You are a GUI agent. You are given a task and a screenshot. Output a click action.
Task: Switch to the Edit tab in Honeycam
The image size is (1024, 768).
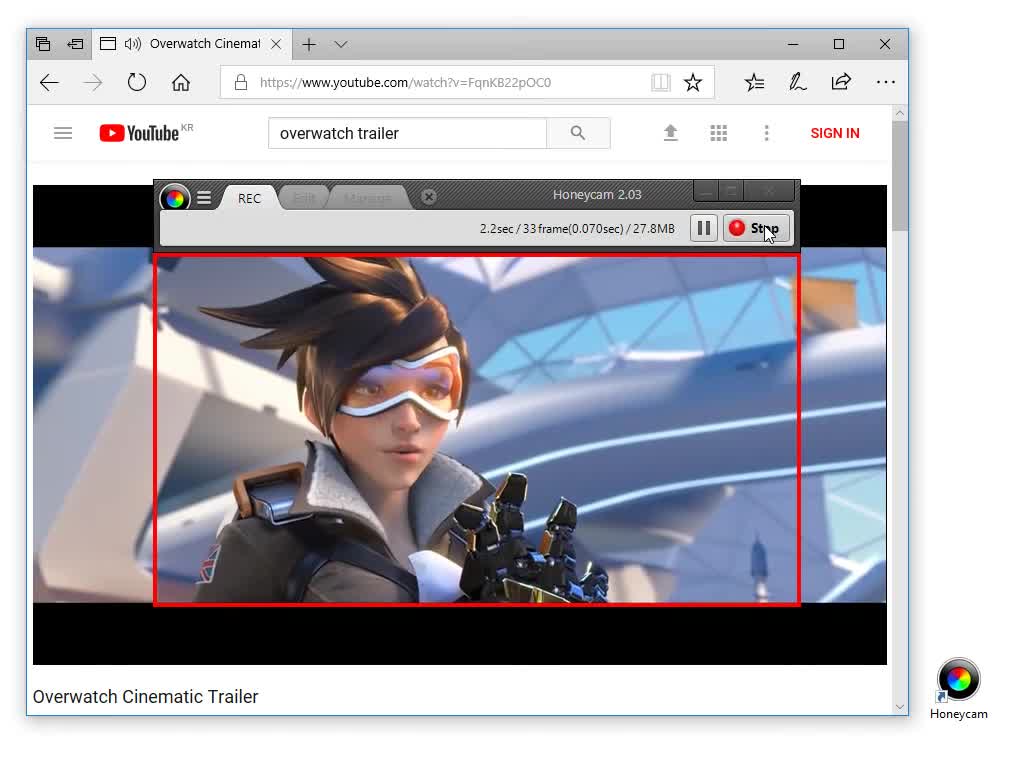click(304, 198)
